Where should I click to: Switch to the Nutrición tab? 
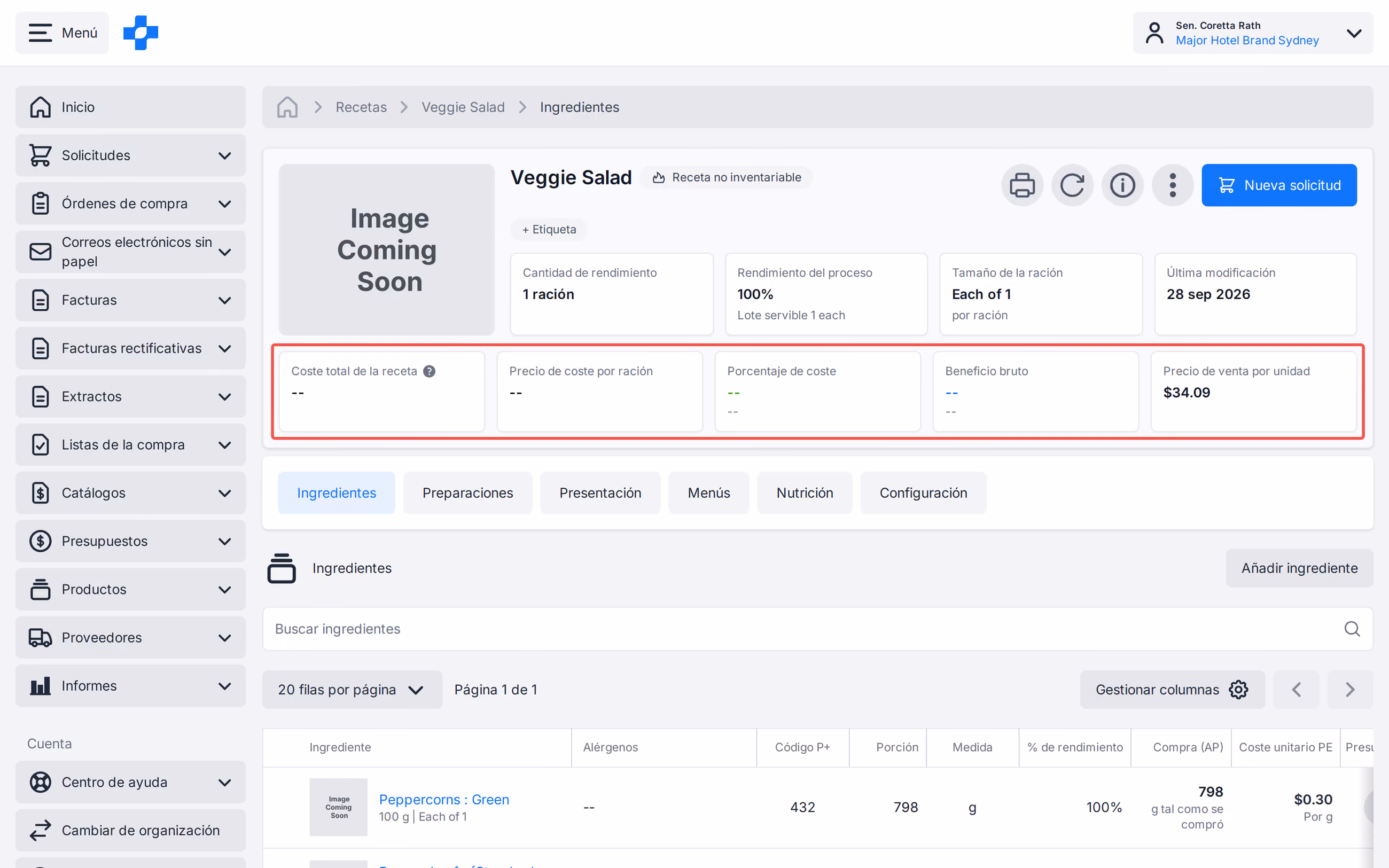804,492
